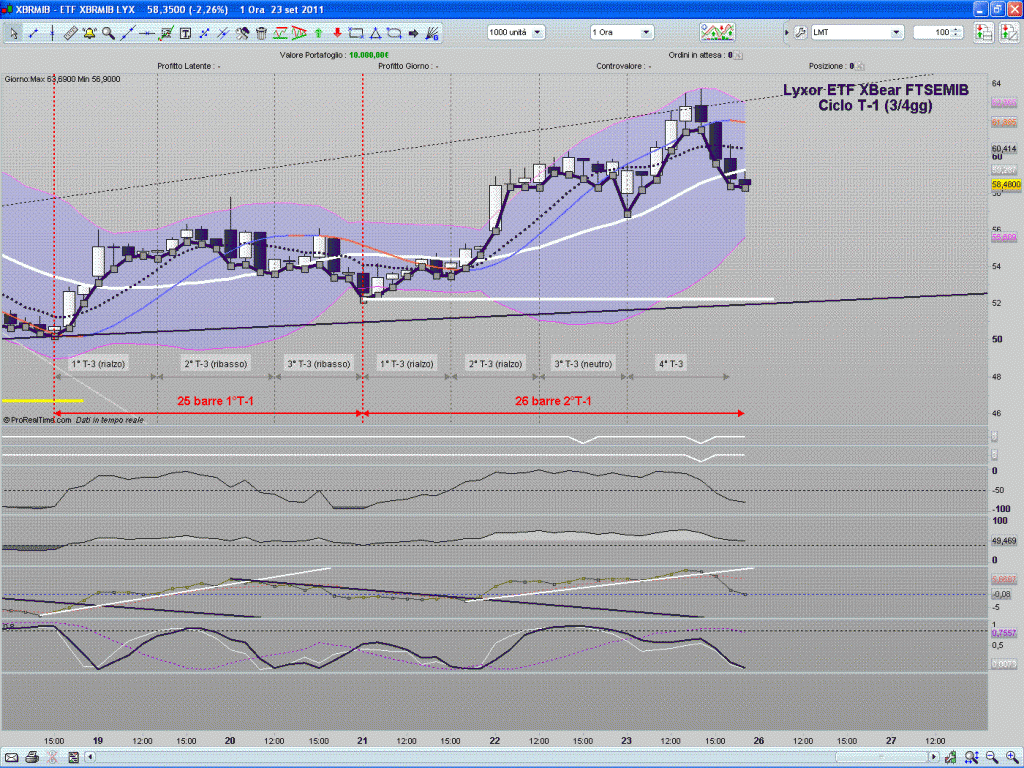The image size is (1024, 768).
Task: Select the ruler measuring tool
Action: (71, 33)
